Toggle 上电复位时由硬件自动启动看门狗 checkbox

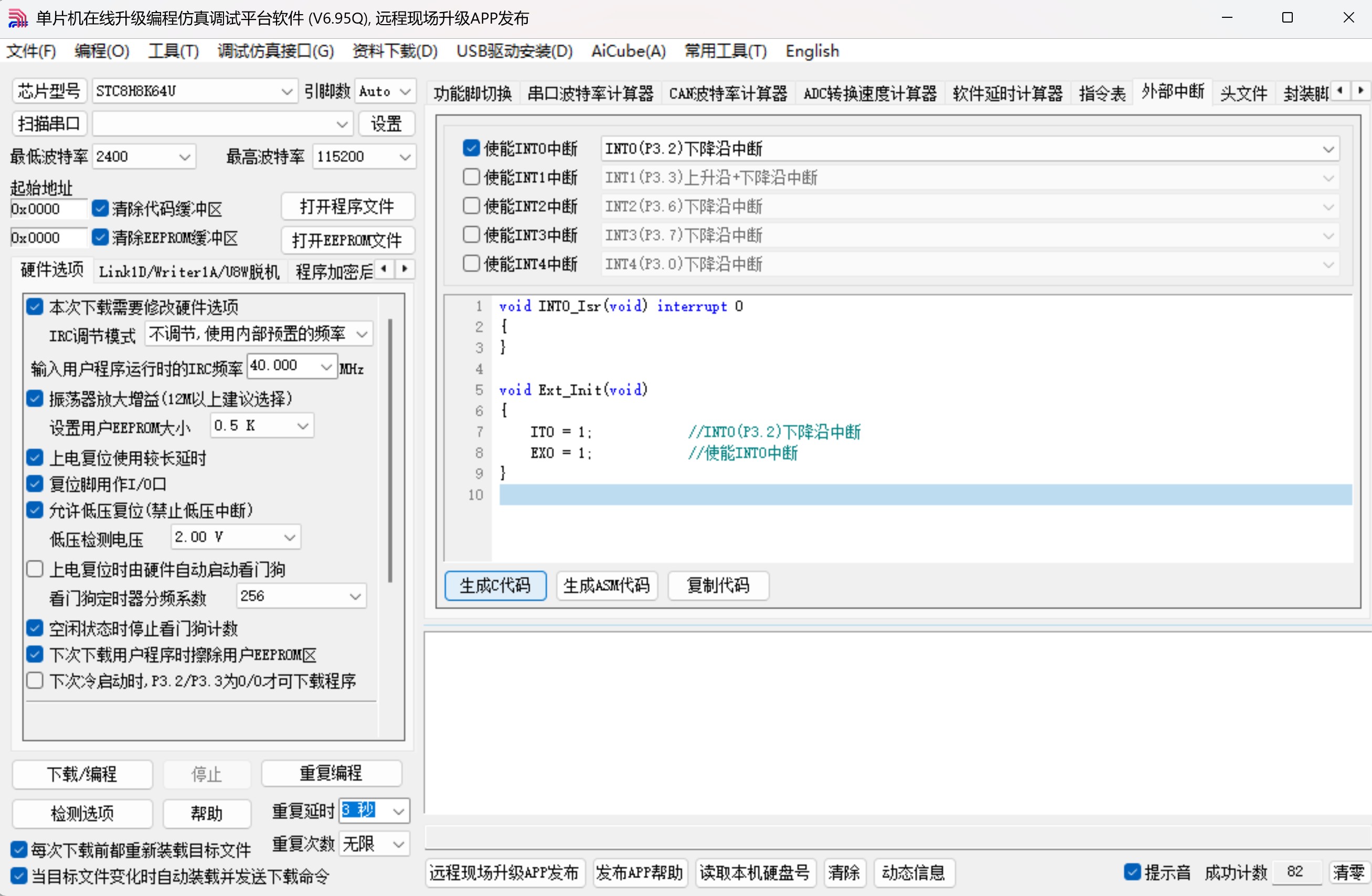click(35, 569)
